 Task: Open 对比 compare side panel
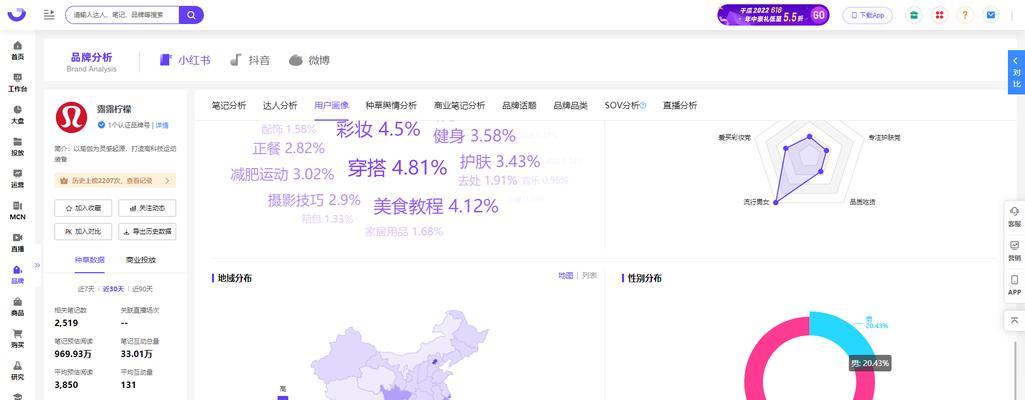pos(1016,72)
